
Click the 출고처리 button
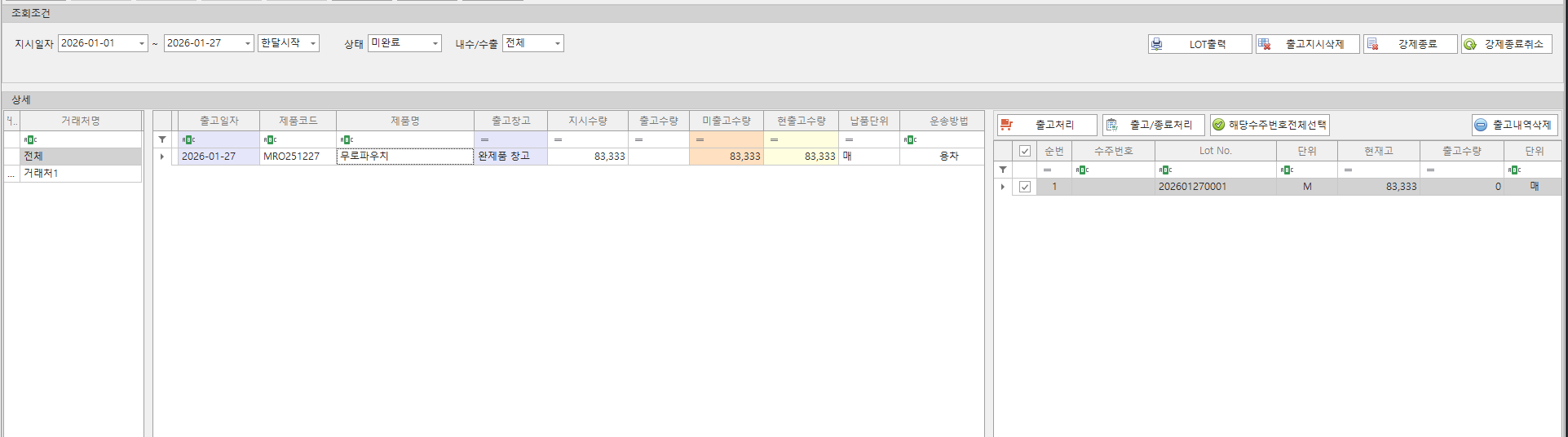1048,125
